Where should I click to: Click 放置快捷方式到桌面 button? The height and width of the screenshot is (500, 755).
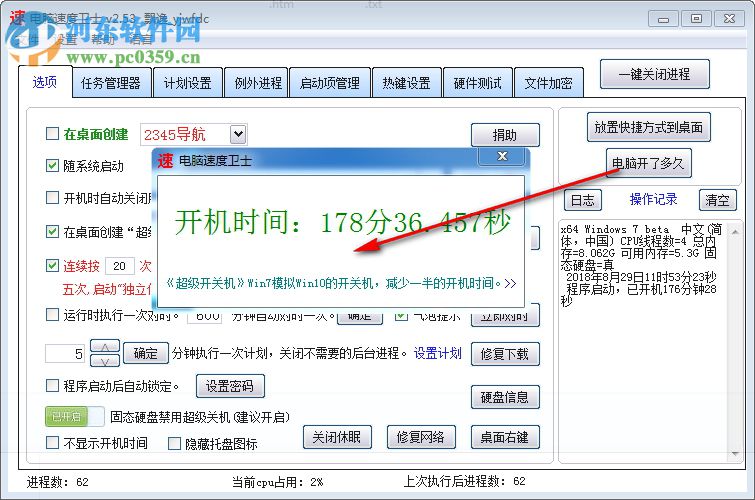coord(649,127)
